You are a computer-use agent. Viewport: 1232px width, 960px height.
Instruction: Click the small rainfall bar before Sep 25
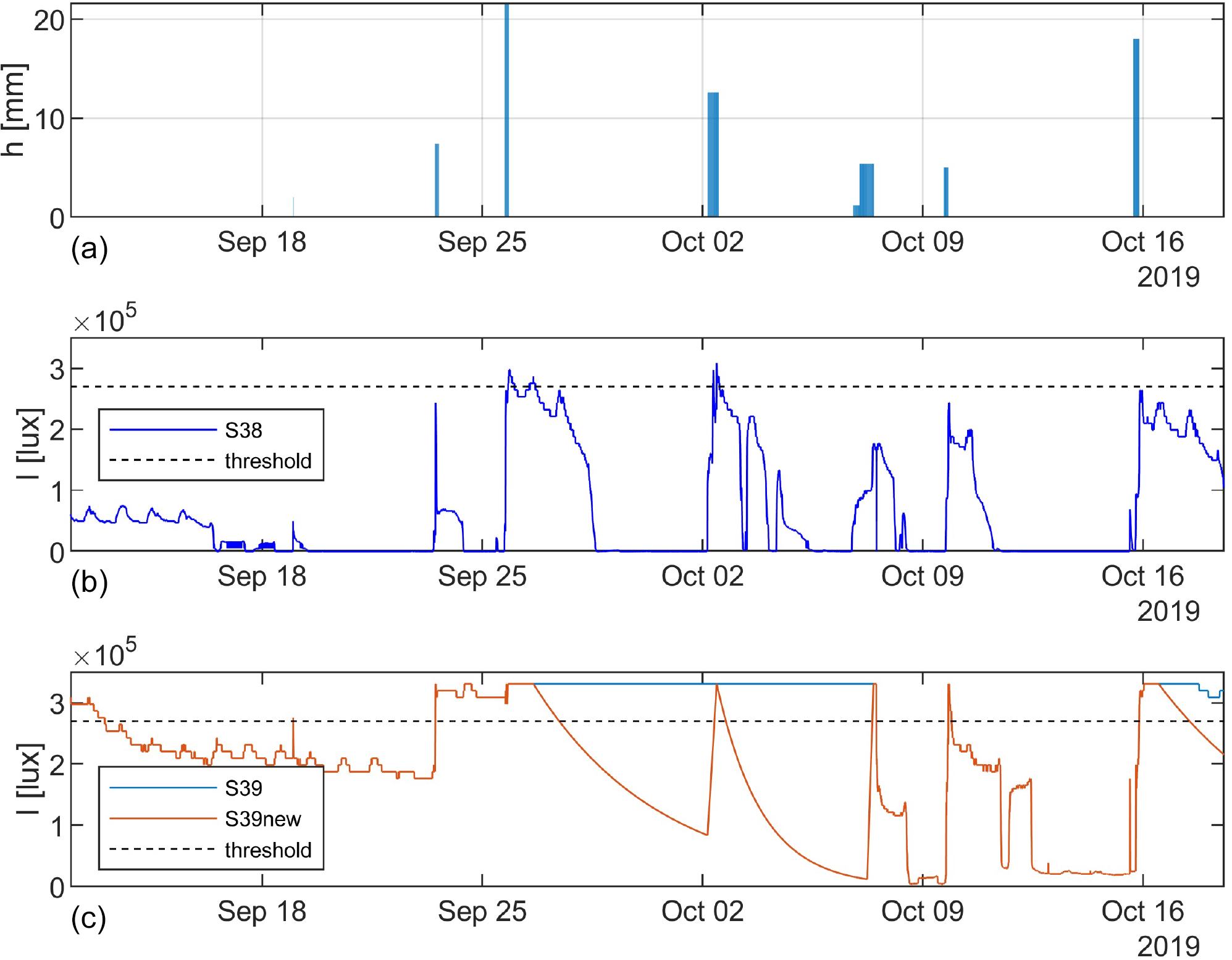click(437, 180)
